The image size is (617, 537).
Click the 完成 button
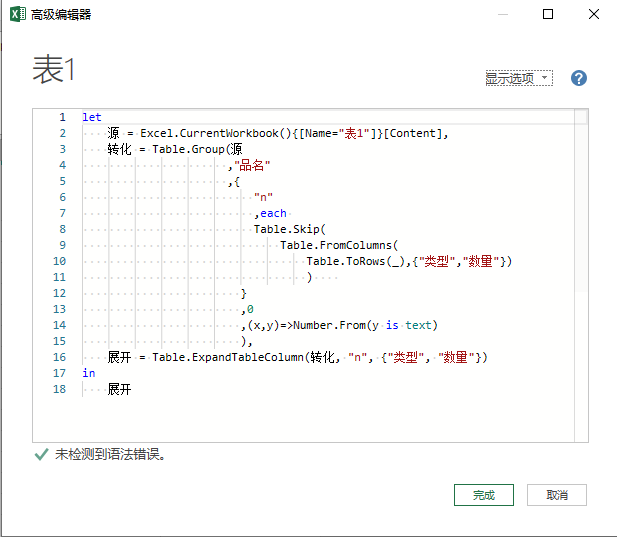pos(484,495)
